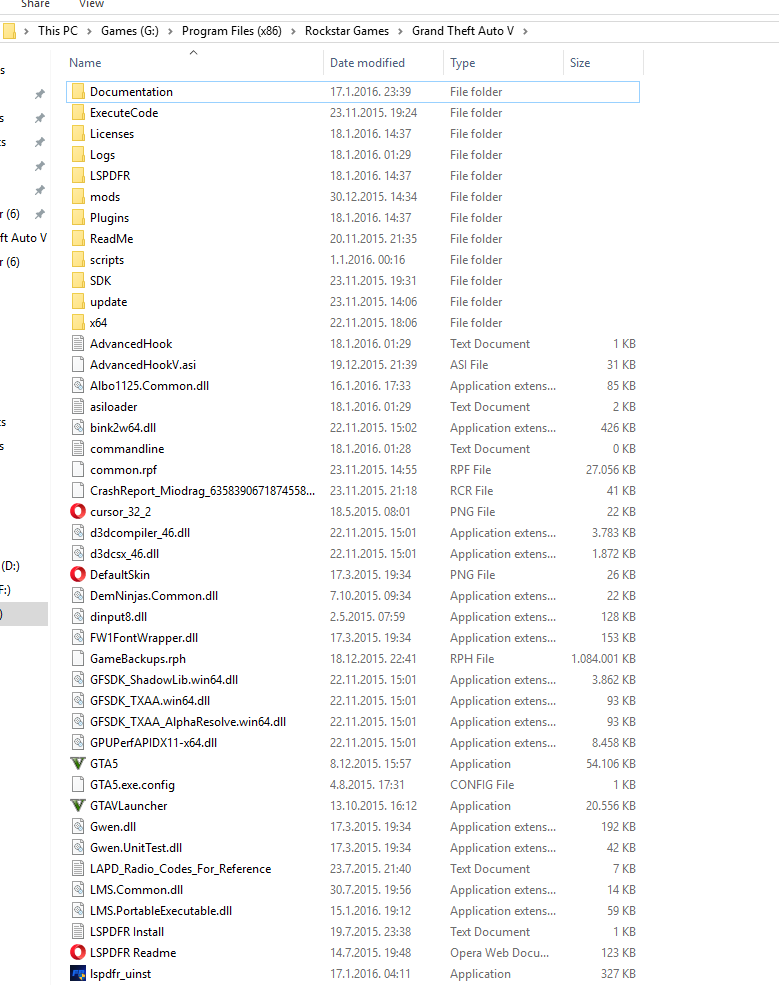Screen dimensions: 779x1006
Task: Click the AdvancedHook text document icon
Action: 78,344
